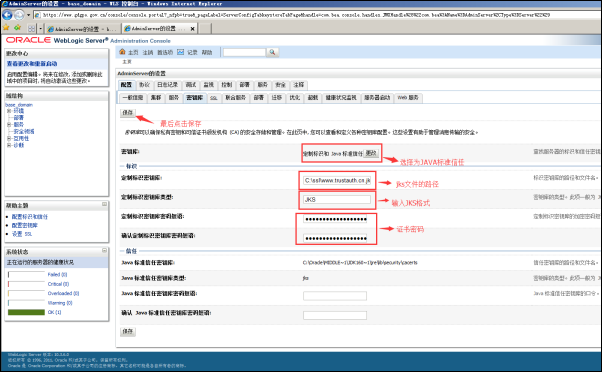Image resolution: width=602 pixels, height=372 pixels.
Task: Select the 调试 top-level tab
Action: [x=190, y=85]
